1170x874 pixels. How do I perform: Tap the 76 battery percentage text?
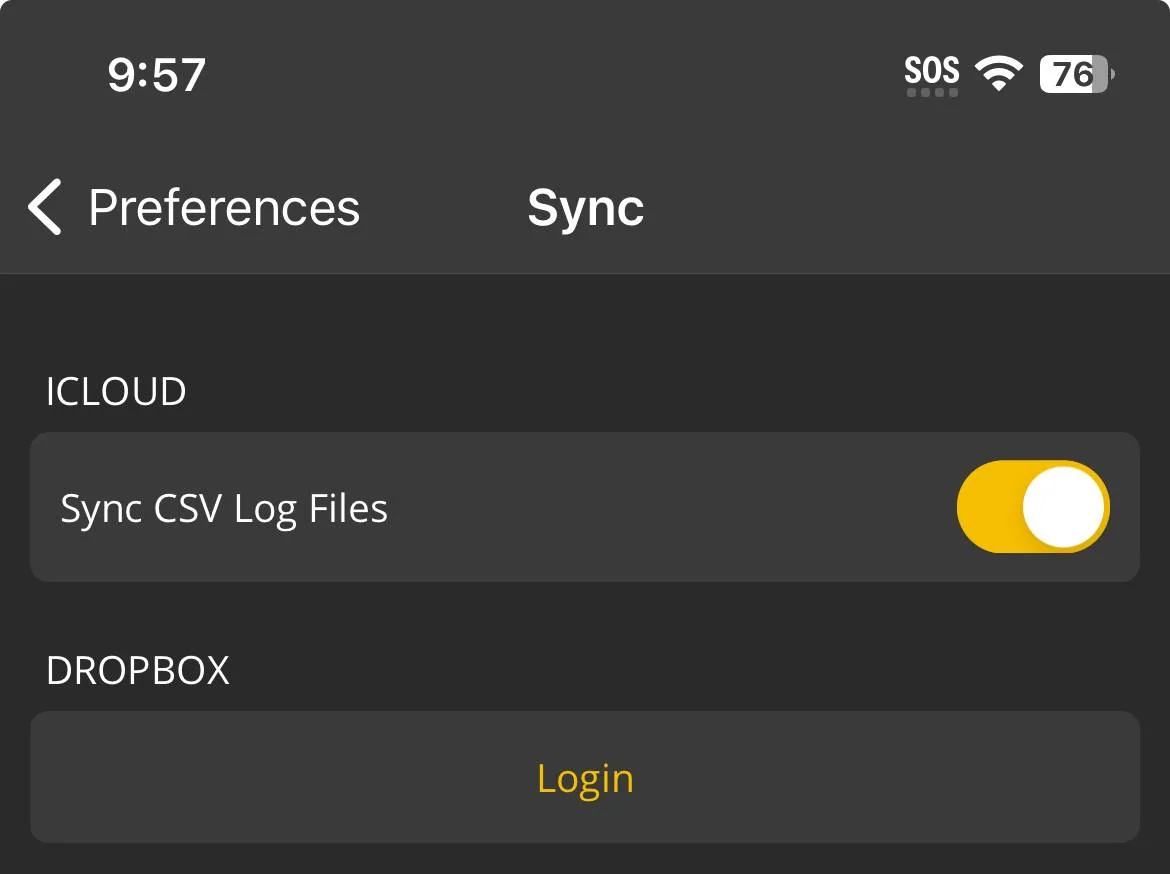(x=1072, y=74)
